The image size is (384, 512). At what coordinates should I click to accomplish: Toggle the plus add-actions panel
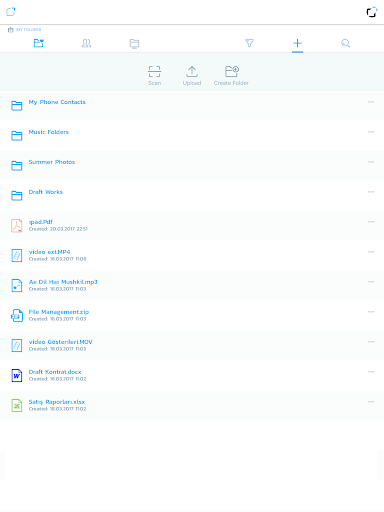297,43
